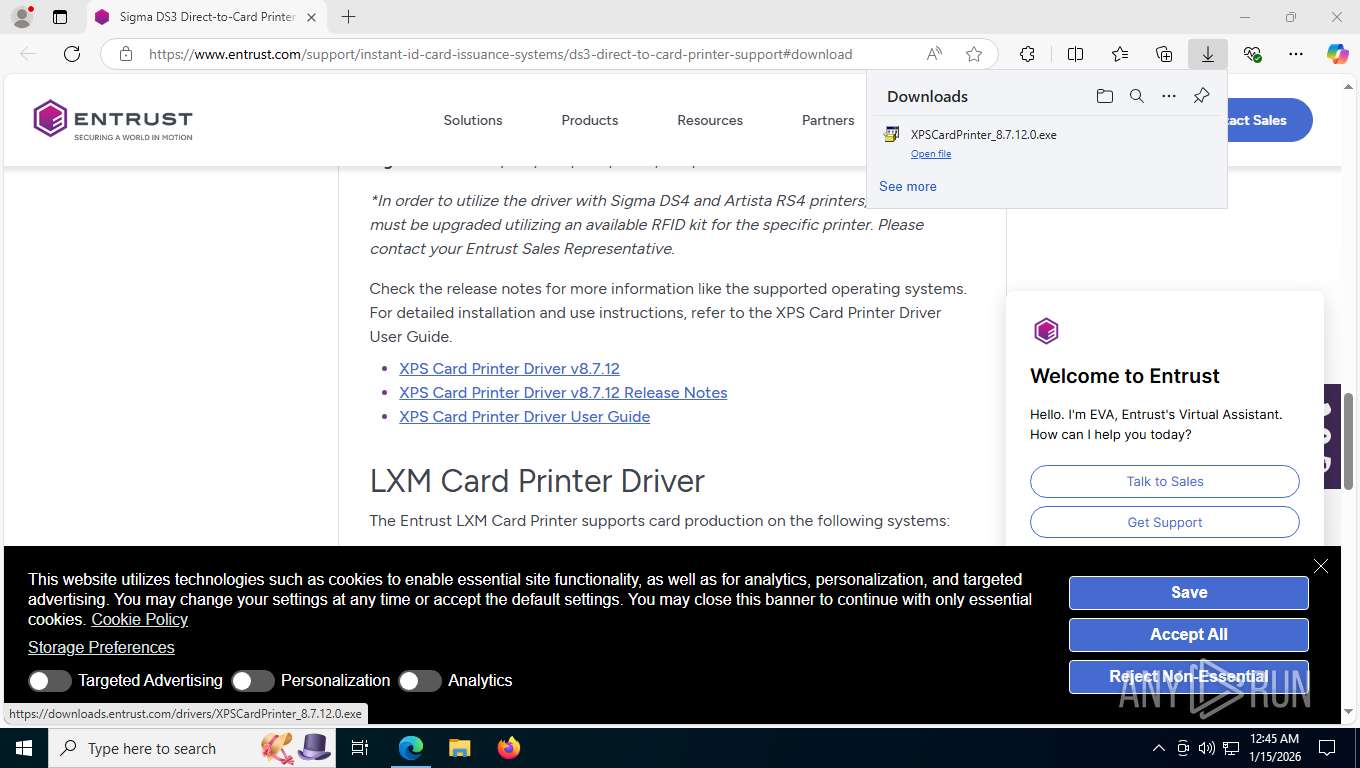The image size is (1360, 768).
Task: Open a new browser tab
Action: click(348, 17)
